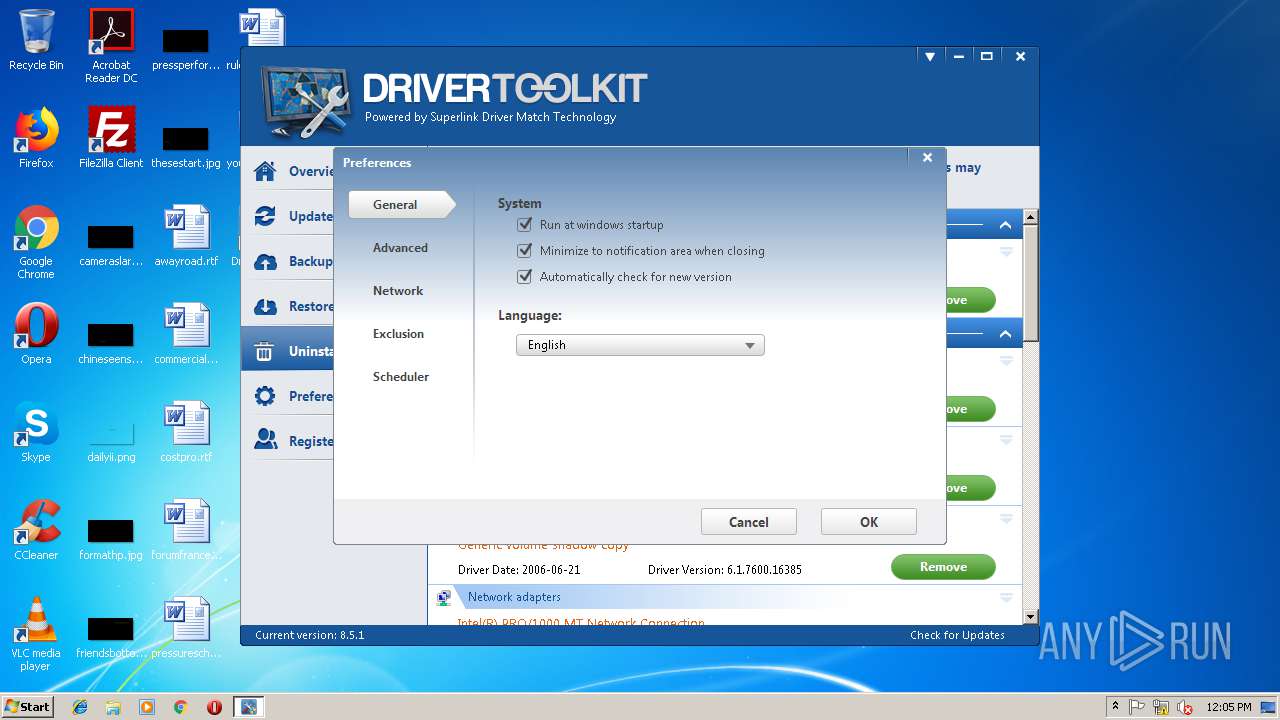The width and height of the screenshot is (1280, 720).
Task: Click the Network adapters category icon
Action: 444,597
